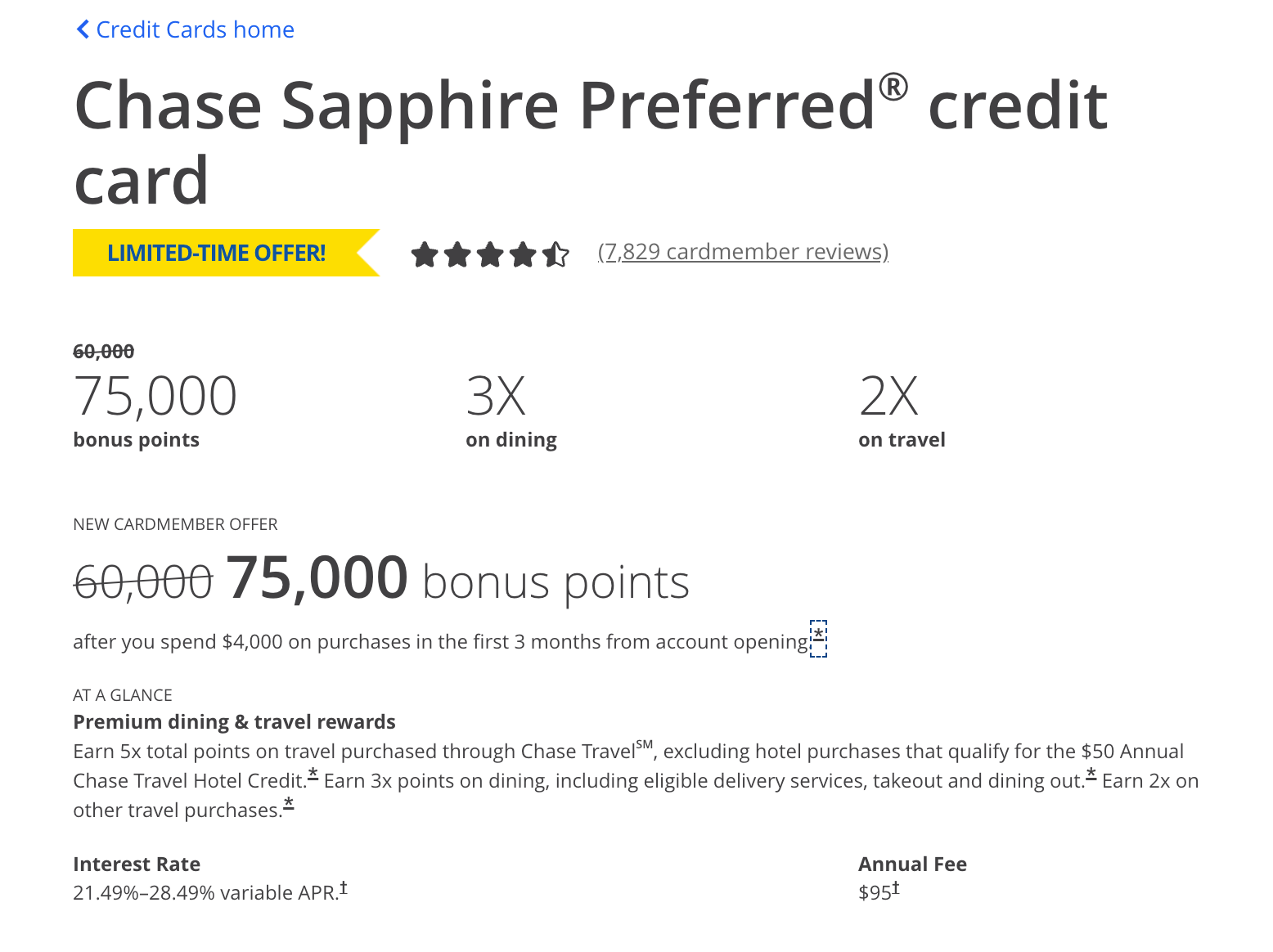Click the dagger footnote after variable APR
The width and height of the screenshot is (1273, 952).
click(x=344, y=887)
